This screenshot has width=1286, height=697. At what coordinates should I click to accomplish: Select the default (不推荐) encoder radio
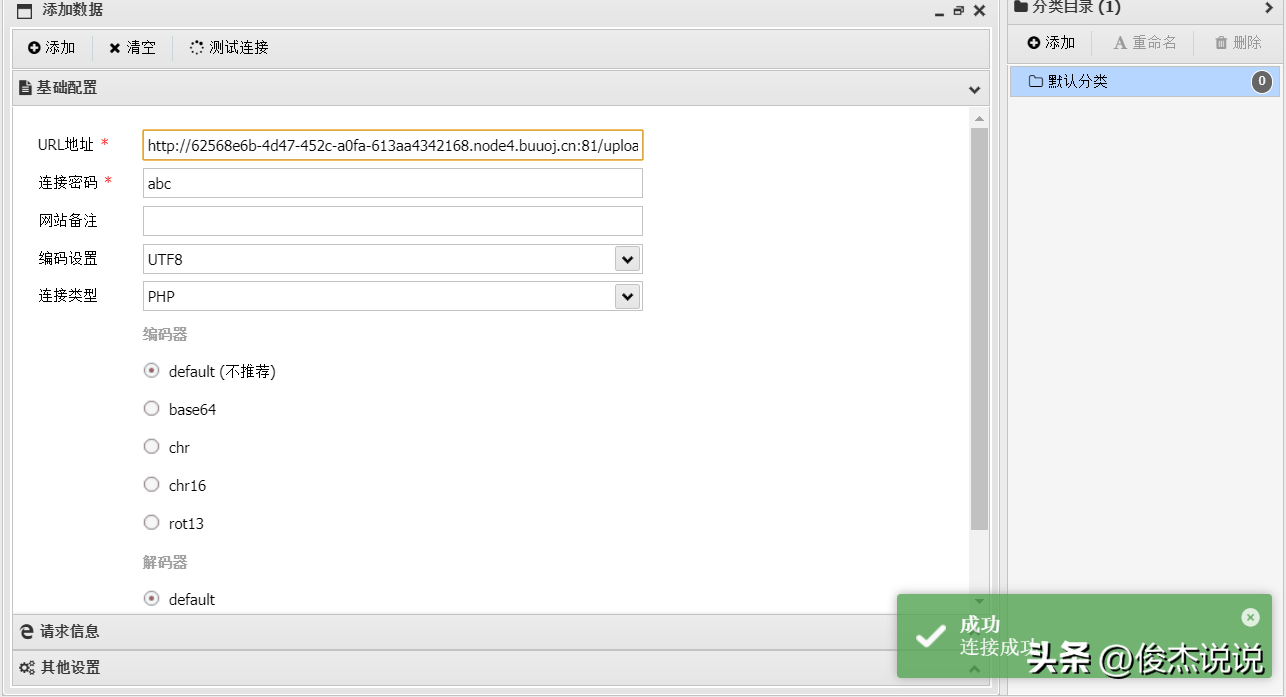(x=151, y=370)
